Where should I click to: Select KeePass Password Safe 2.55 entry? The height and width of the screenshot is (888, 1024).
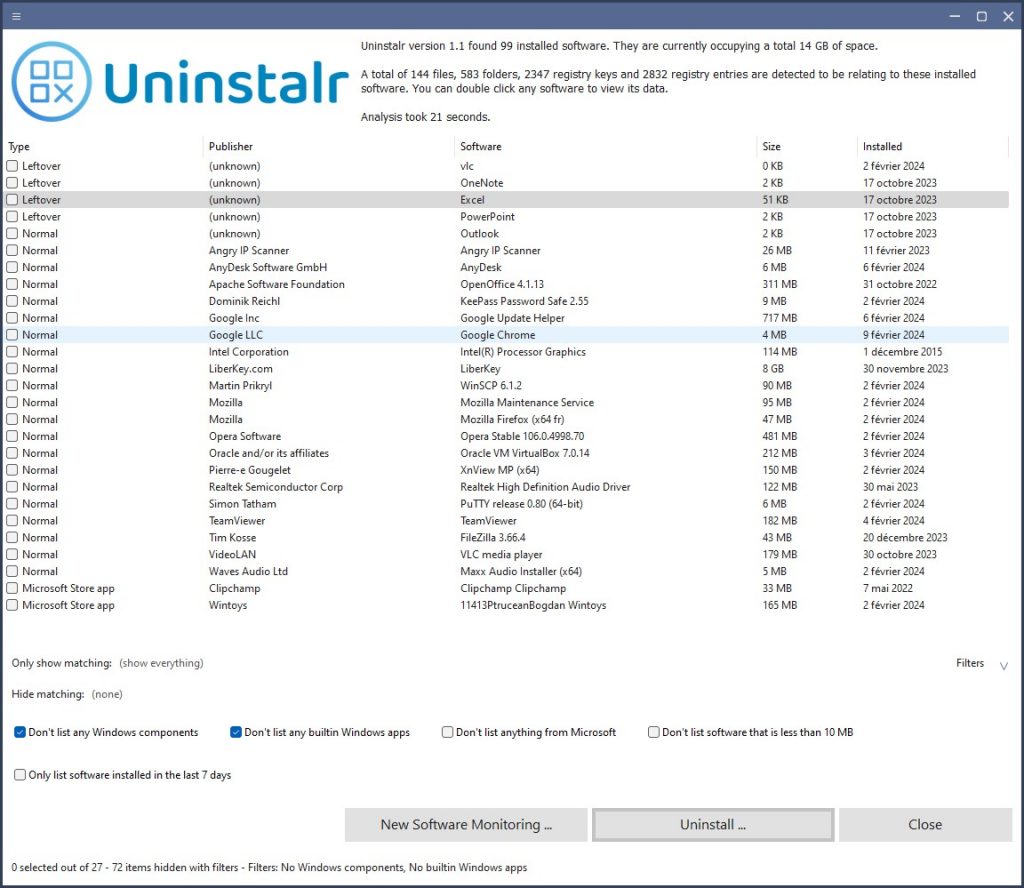(x=507, y=301)
